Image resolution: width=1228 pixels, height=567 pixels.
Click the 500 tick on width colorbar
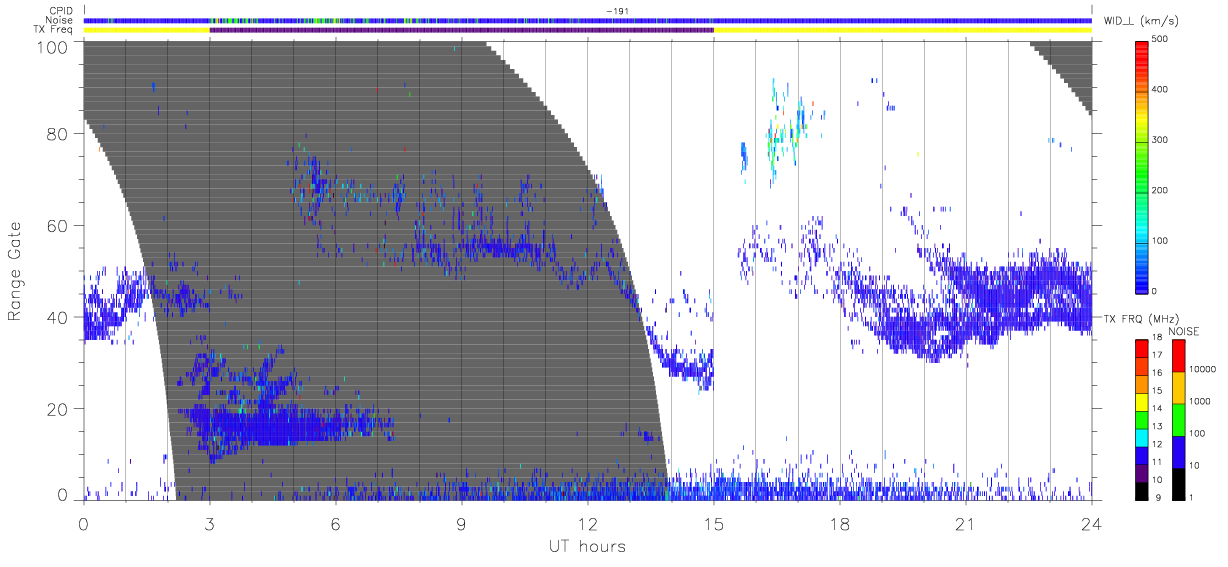pyautogui.click(x=1160, y=39)
